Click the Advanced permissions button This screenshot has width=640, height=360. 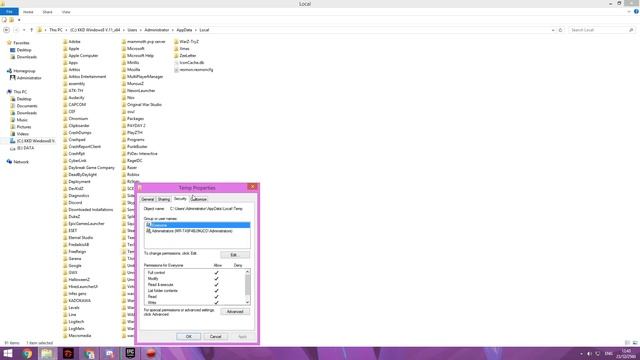coord(235,311)
